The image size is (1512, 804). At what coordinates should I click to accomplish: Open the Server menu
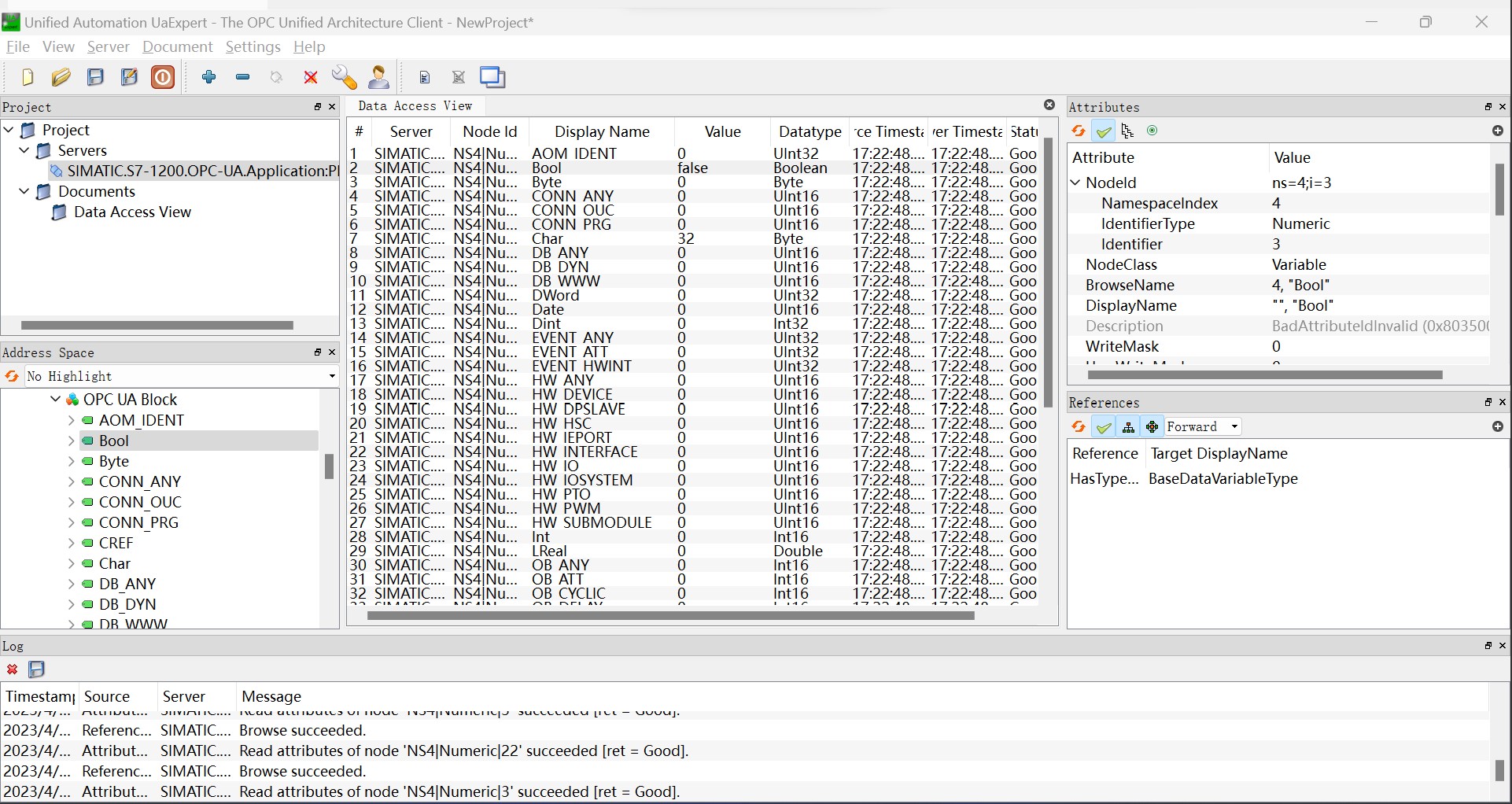click(x=108, y=47)
